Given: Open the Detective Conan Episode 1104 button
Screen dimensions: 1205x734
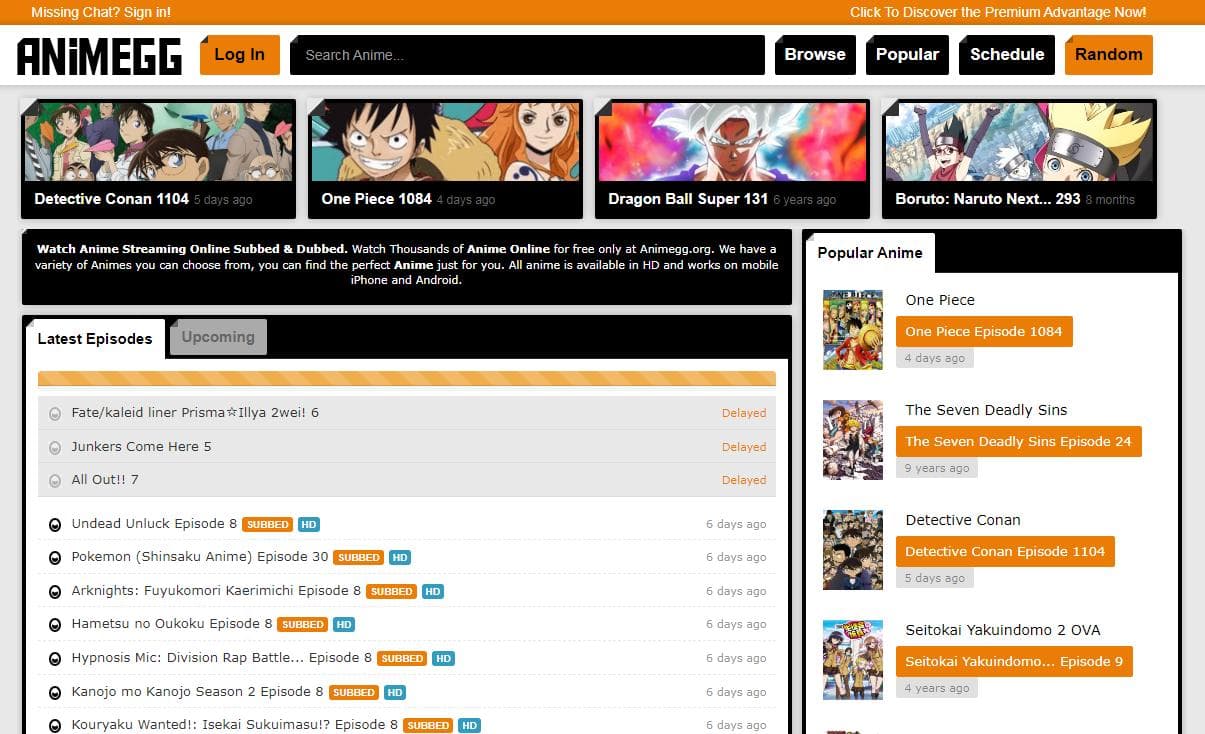Looking at the screenshot, I should pyautogui.click(x=1005, y=552).
